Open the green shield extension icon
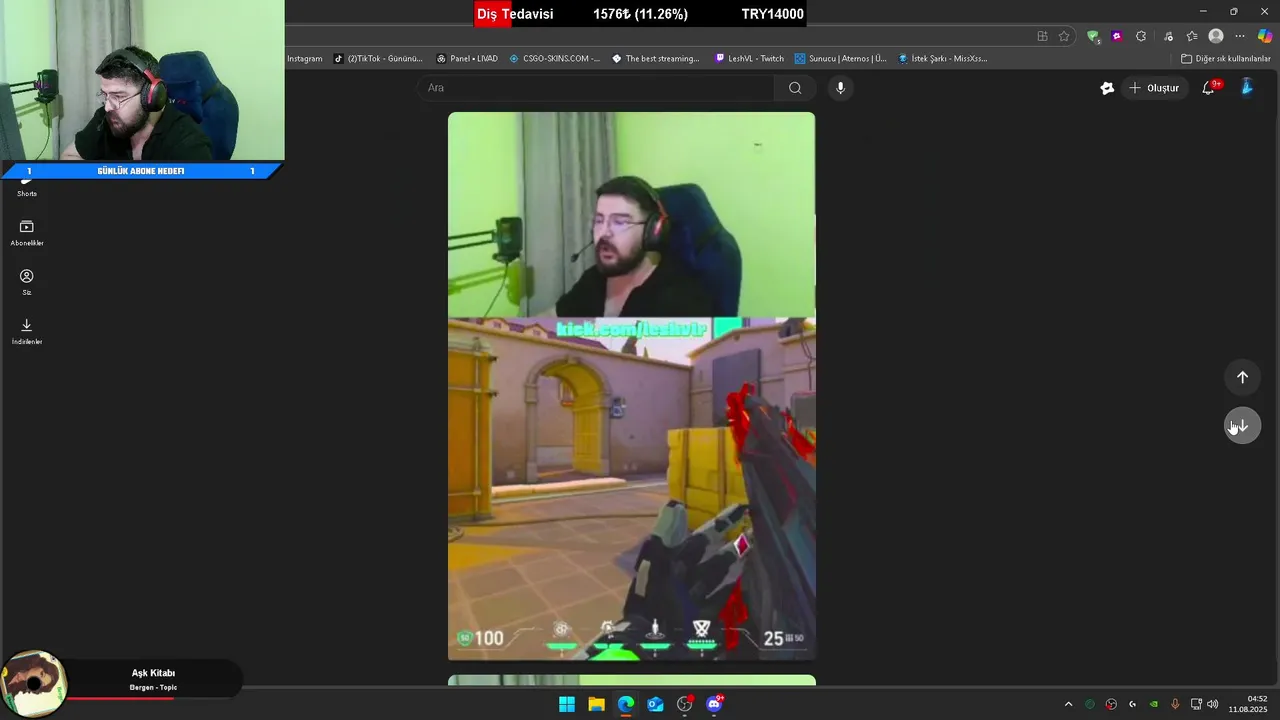Viewport: 1280px width, 720px height. [x=1093, y=36]
